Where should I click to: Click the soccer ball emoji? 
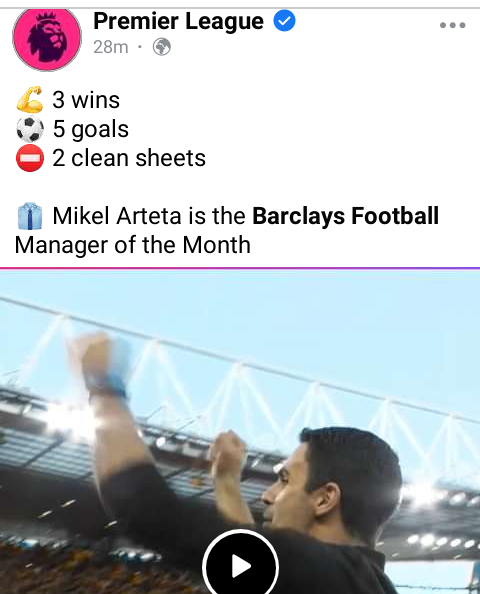click(x=30, y=129)
